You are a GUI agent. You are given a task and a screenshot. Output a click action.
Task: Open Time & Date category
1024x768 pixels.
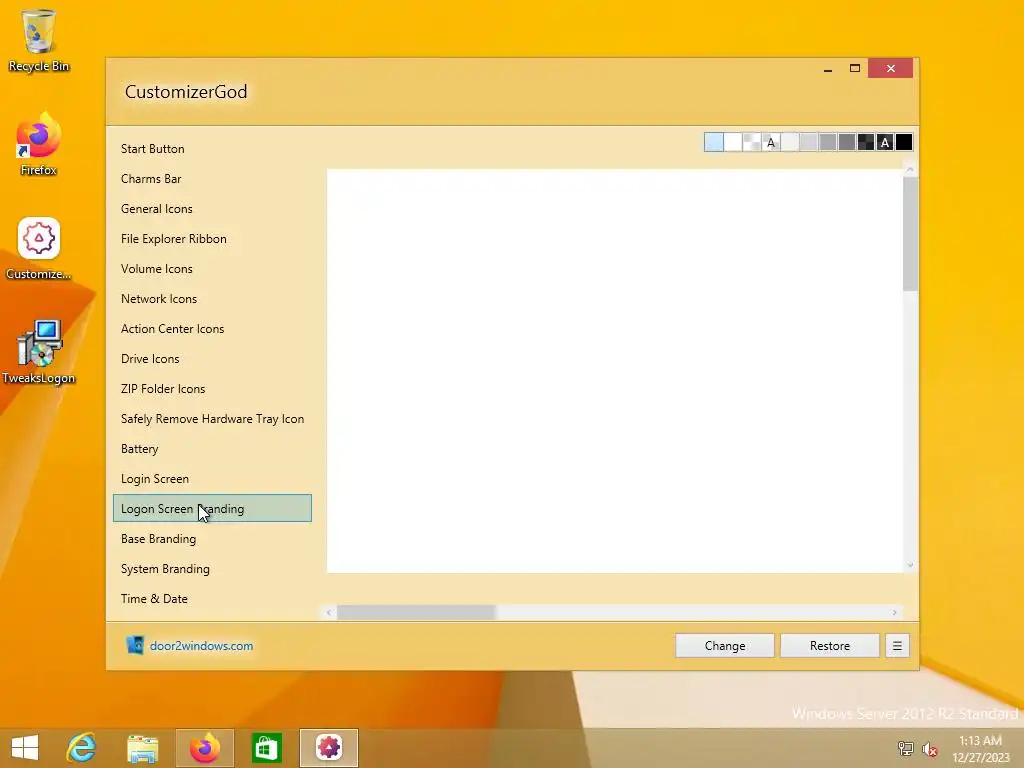pyautogui.click(x=212, y=600)
